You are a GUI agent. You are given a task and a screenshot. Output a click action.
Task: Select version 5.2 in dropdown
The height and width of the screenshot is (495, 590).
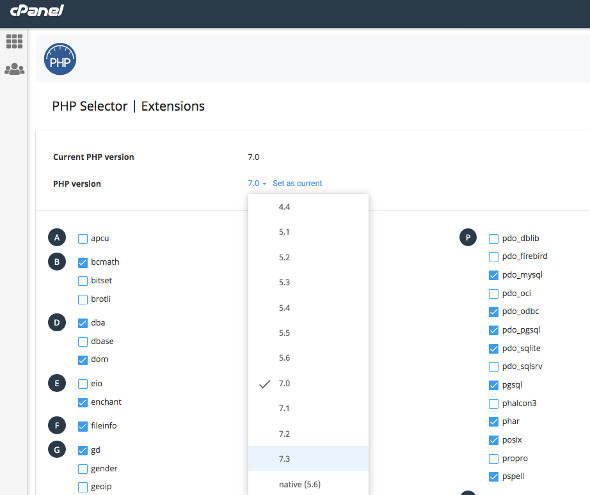(x=308, y=257)
